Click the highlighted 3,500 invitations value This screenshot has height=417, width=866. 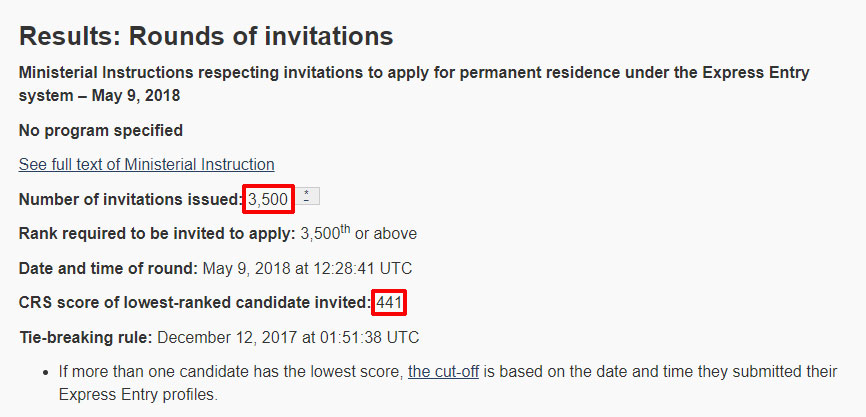[x=268, y=199]
